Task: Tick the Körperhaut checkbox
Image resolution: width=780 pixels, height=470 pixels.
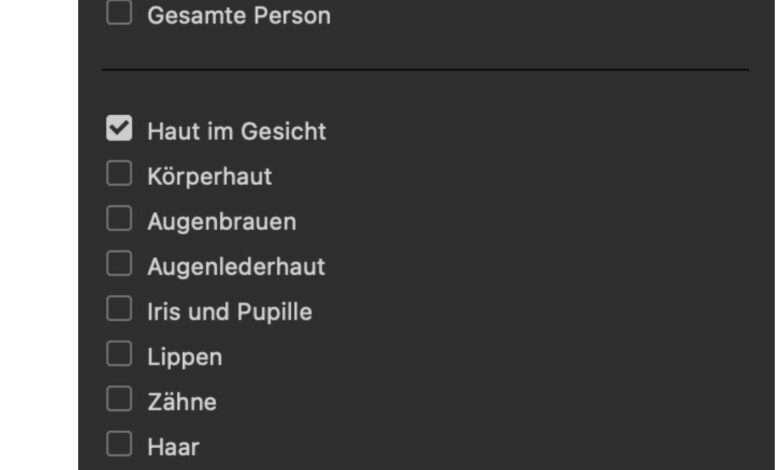Action: 119,174
